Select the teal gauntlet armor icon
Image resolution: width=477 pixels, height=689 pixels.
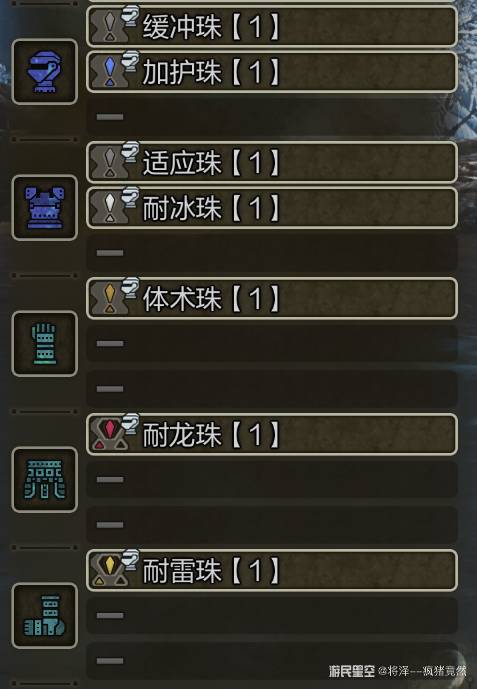pos(44,344)
